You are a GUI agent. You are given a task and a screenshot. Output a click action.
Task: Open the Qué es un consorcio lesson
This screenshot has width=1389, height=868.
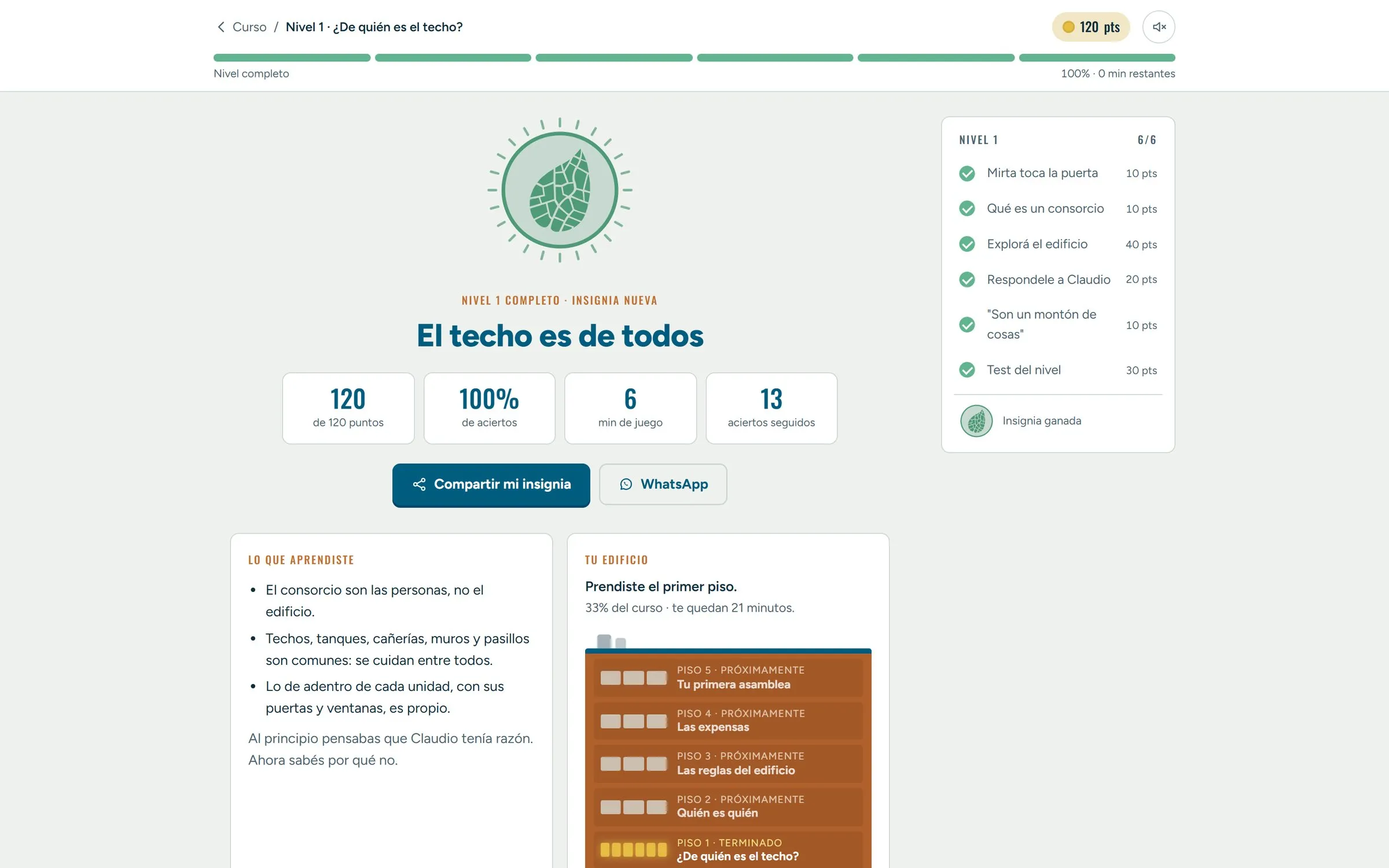[x=1058, y=208]
